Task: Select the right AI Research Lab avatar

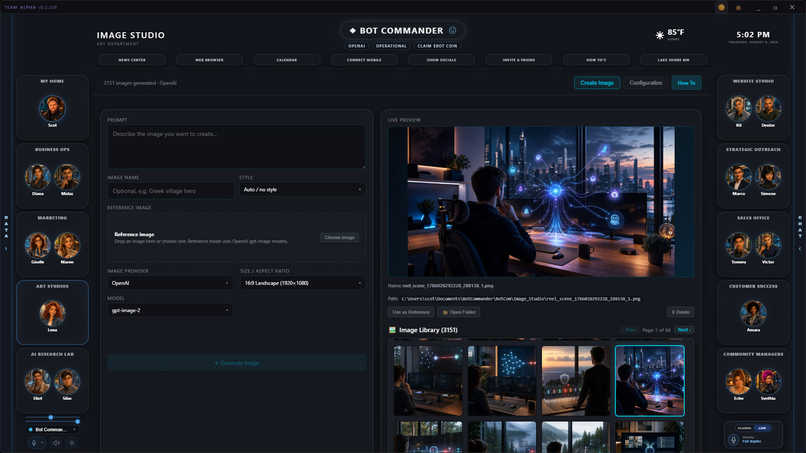Action: pyautogui.click(x=67, y=381)
